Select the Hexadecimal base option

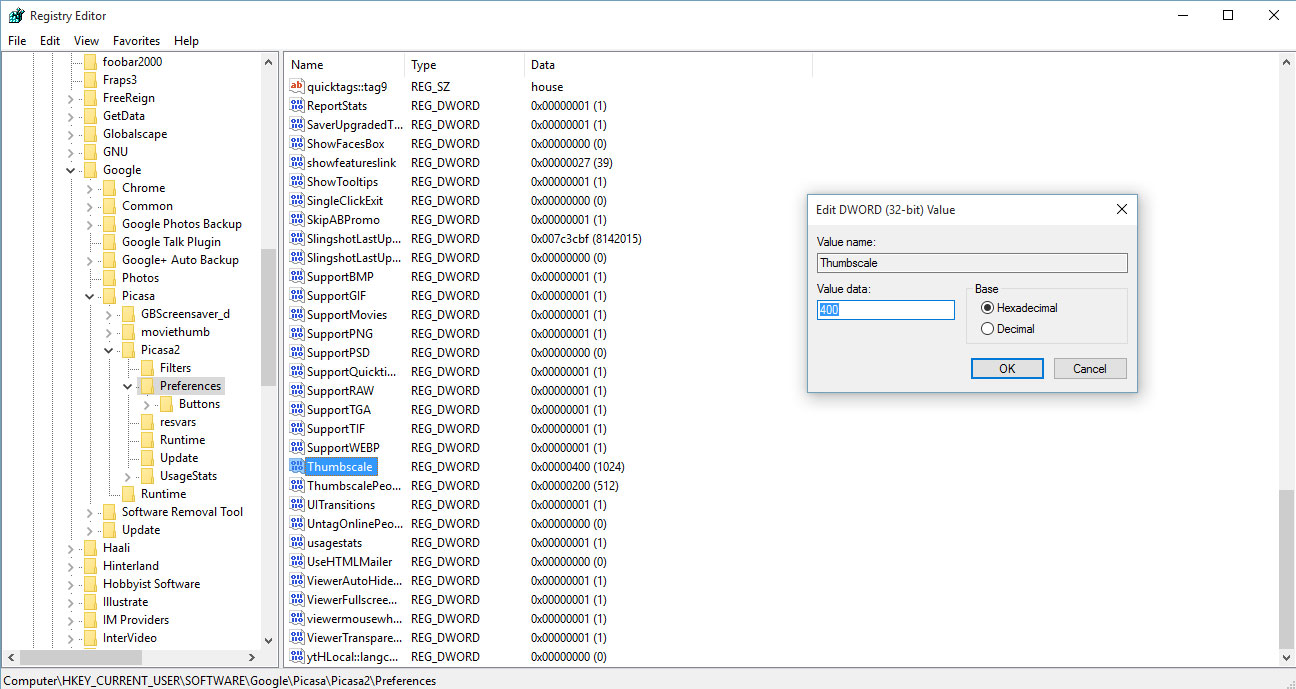(x=988, y=308)
